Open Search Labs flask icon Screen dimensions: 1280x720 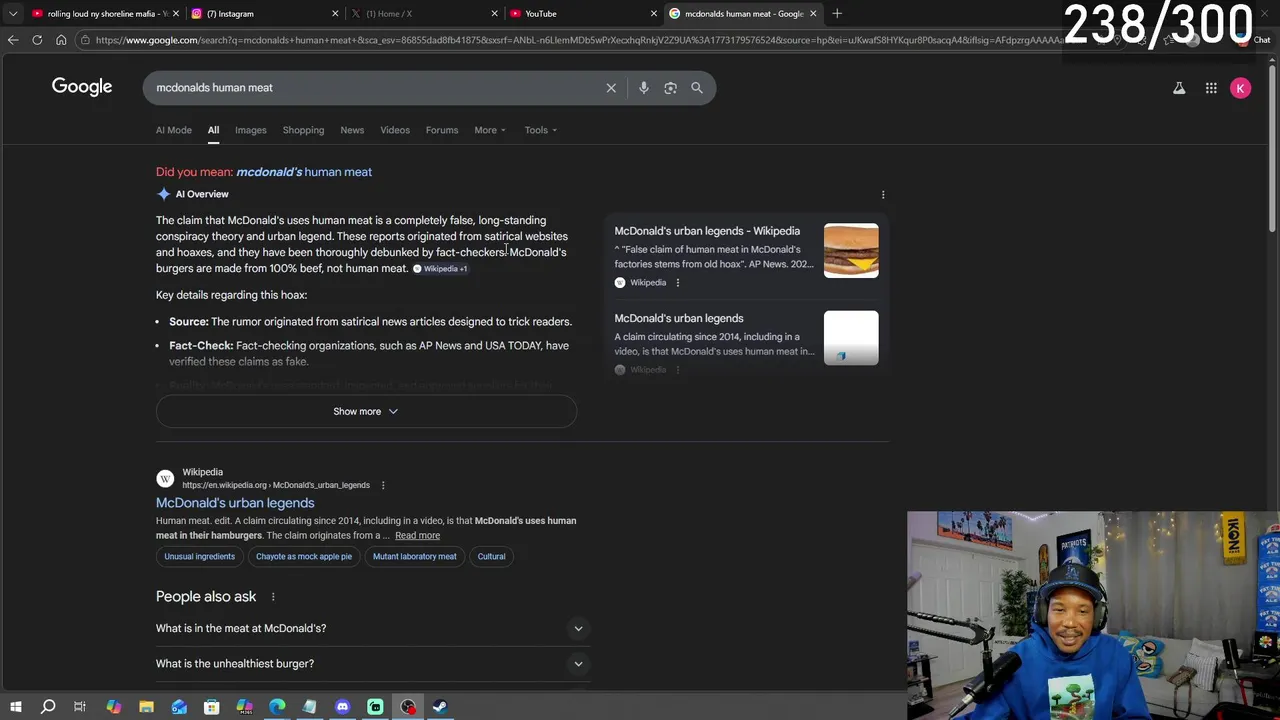click(x=1179, y=88)
